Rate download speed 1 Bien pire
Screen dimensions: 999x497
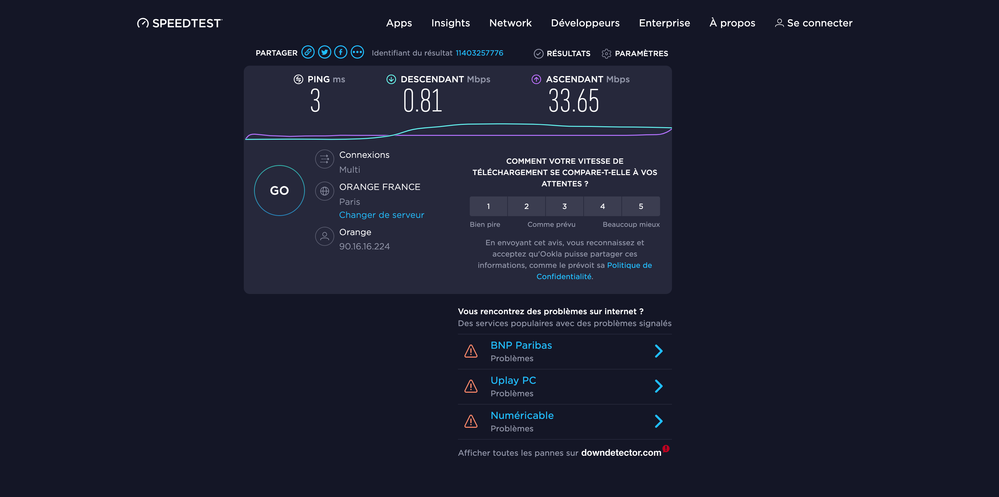coord(488,206)
